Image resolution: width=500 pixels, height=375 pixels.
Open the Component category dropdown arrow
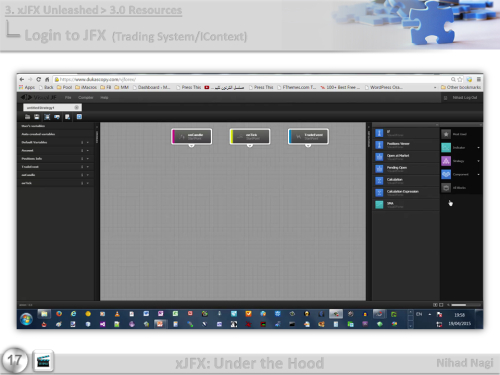(x=478, y=174)
